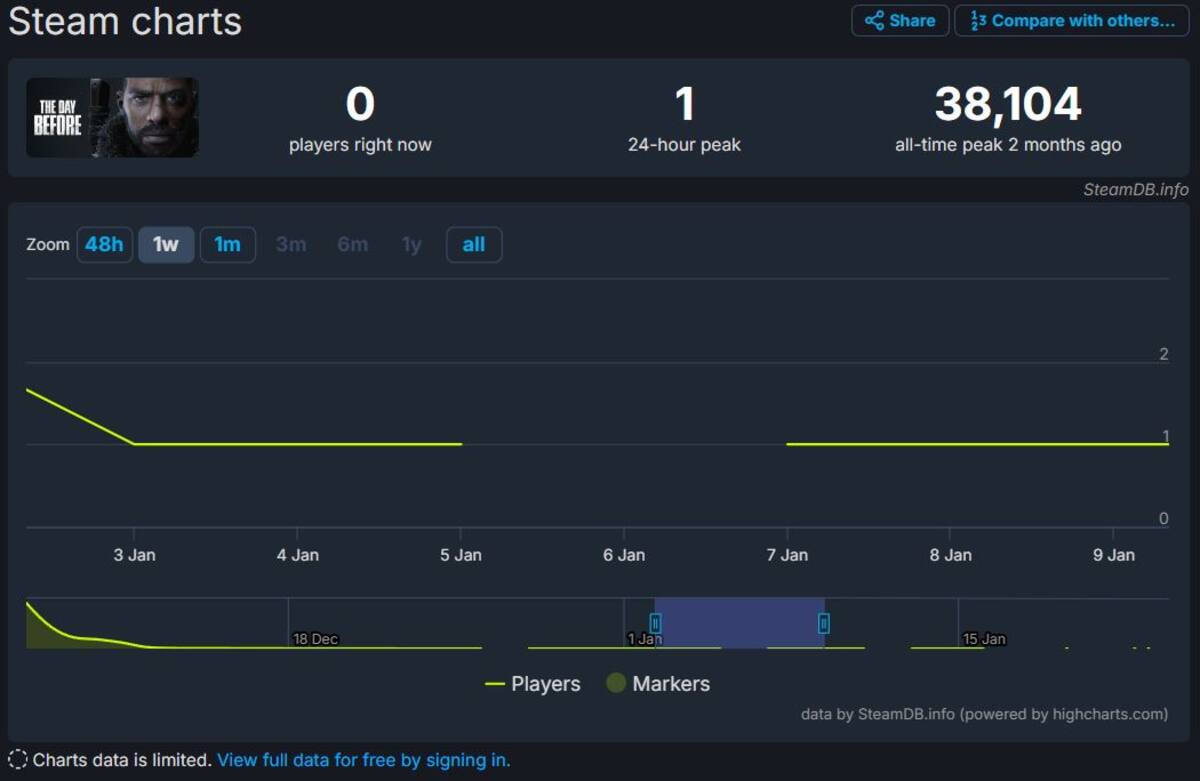Click the 1 Jan navigator label
Viewport: 1200px width, 781px height.
(x=645, y=639)
